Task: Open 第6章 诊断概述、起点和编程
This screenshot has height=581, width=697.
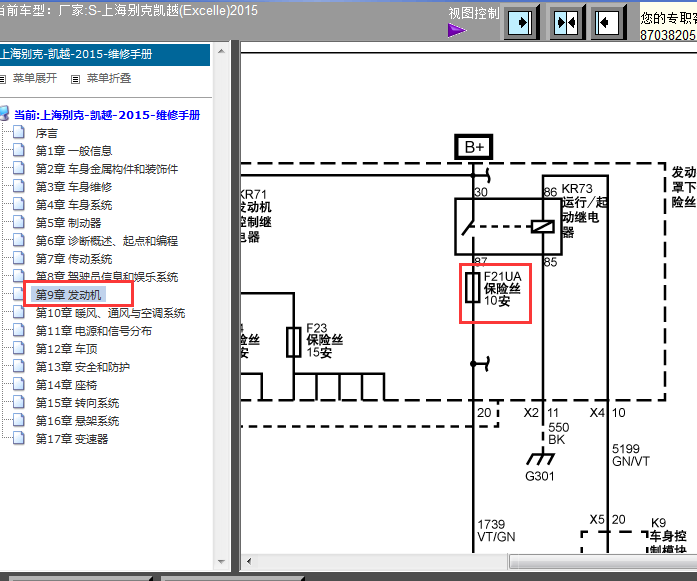Action: click(x=107, y=241)
